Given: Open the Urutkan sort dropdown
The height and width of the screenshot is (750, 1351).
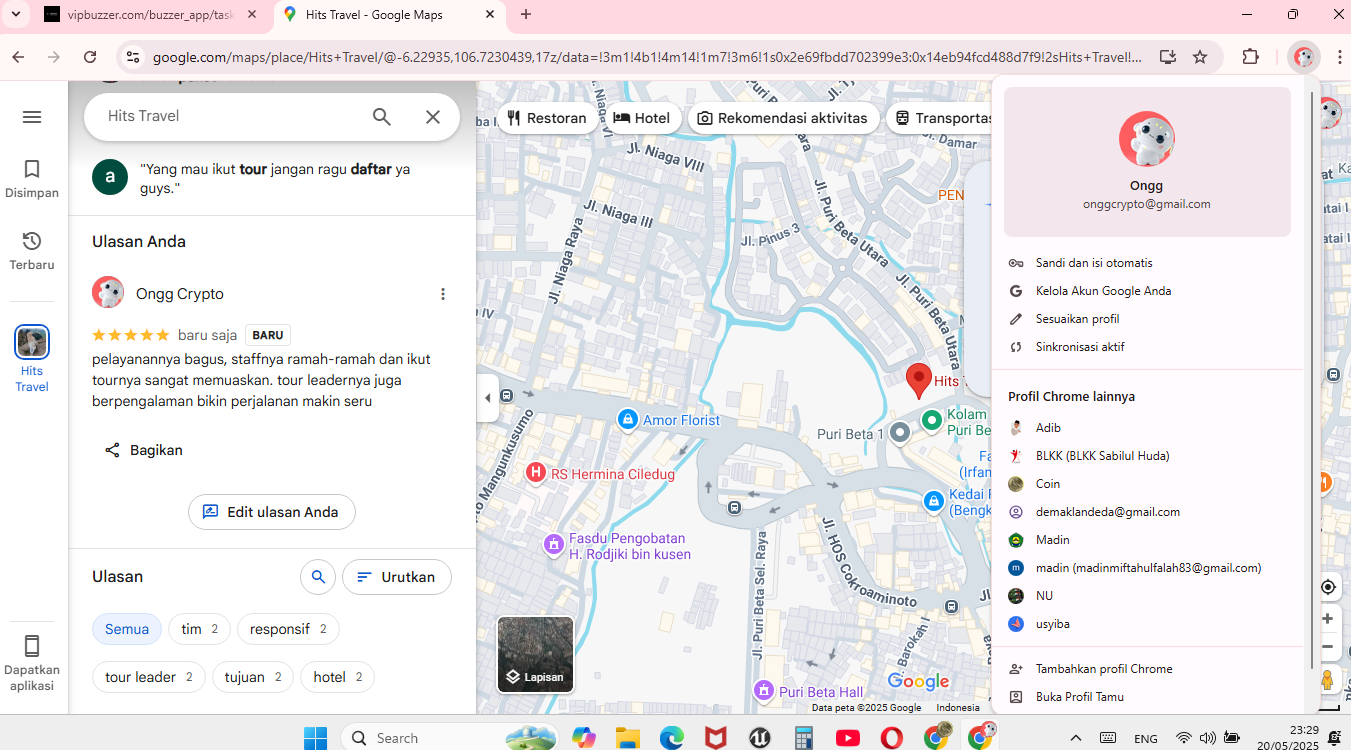Looking at the screenshot, I should click(x=397, y=577).
